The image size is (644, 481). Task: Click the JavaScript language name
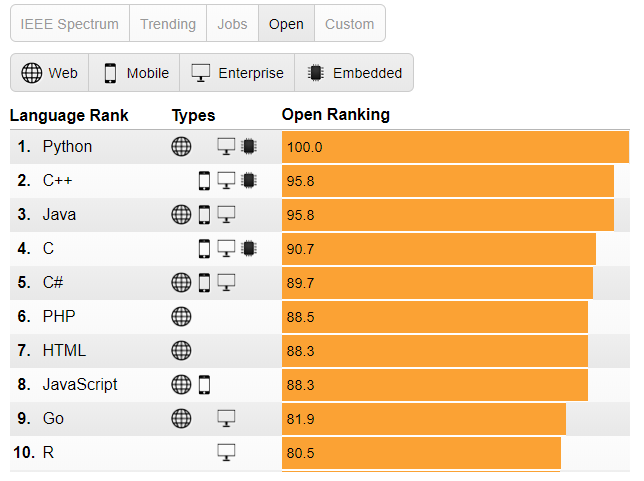click(x=80, y=385)
